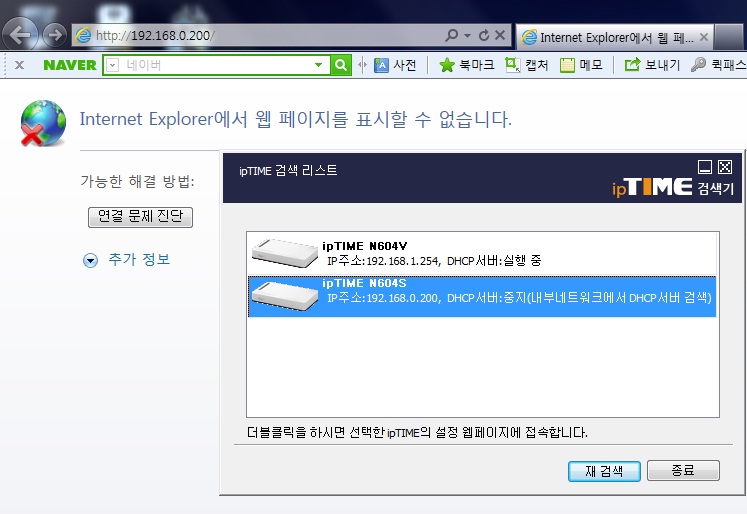Click the router image for N604S

(x=284, y=296)
